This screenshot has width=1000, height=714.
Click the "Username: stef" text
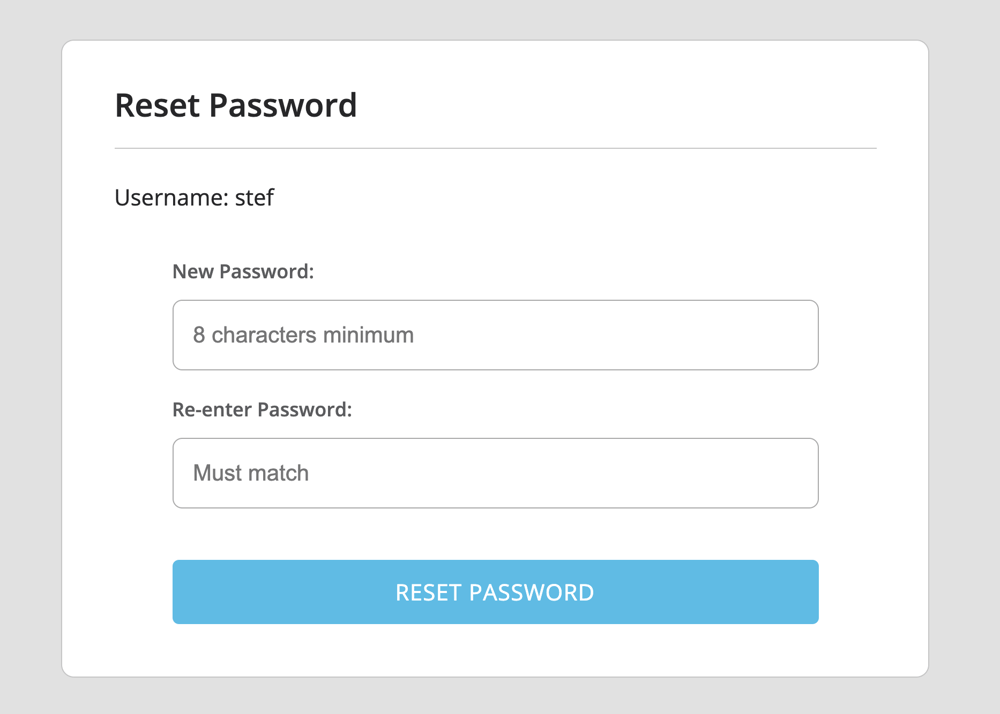(x=194, y=197)
